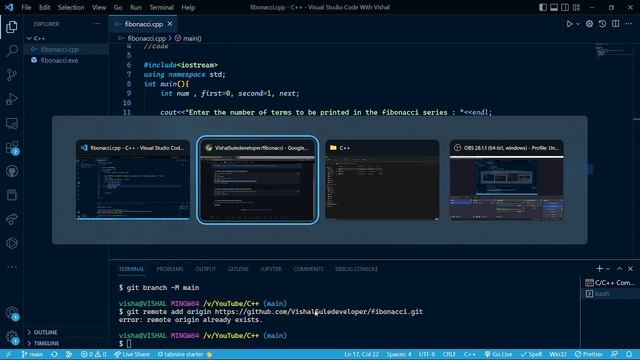The height and width of the screenshot is (360, 640).
Task: Open the Selection menu
Action: (x=71, y=7)
